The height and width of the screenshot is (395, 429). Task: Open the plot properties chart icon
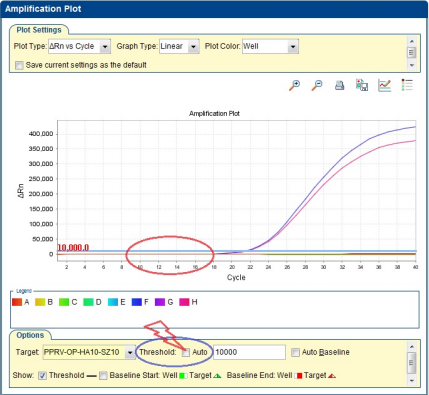pos(384,85)
